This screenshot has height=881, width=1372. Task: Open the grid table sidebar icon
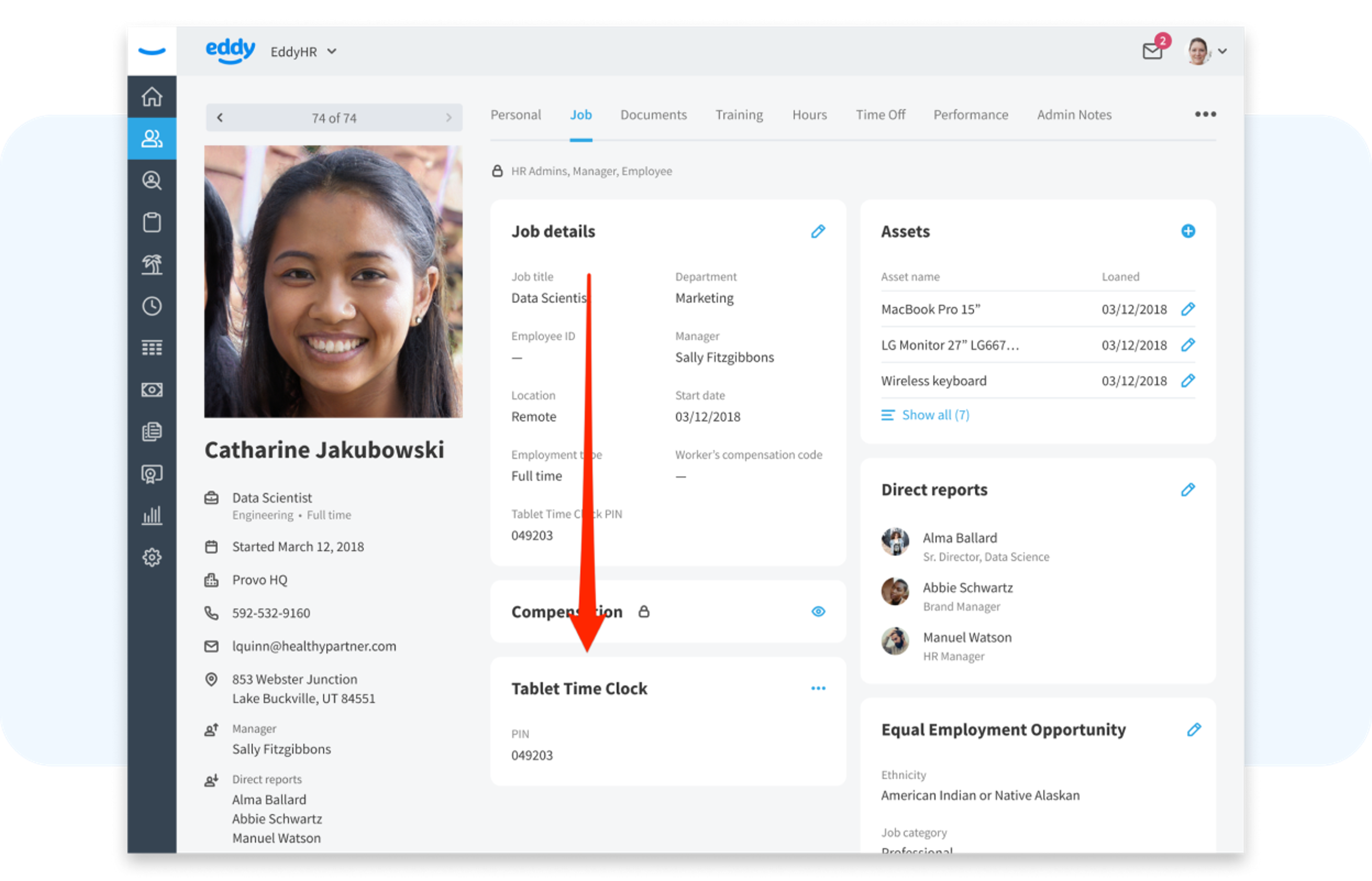click(151, 348)
